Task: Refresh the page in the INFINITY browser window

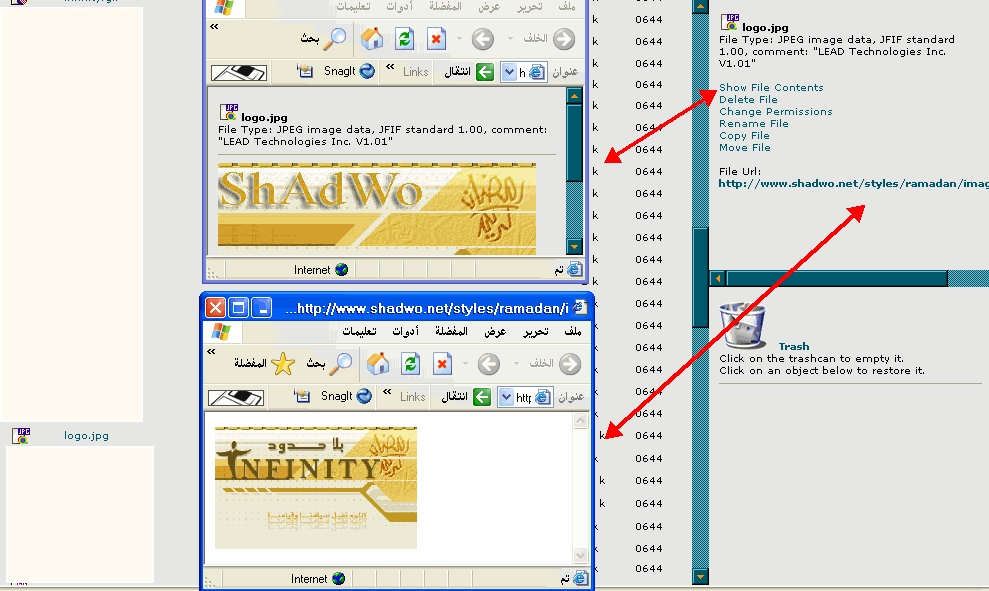Action: click(411, 364)
